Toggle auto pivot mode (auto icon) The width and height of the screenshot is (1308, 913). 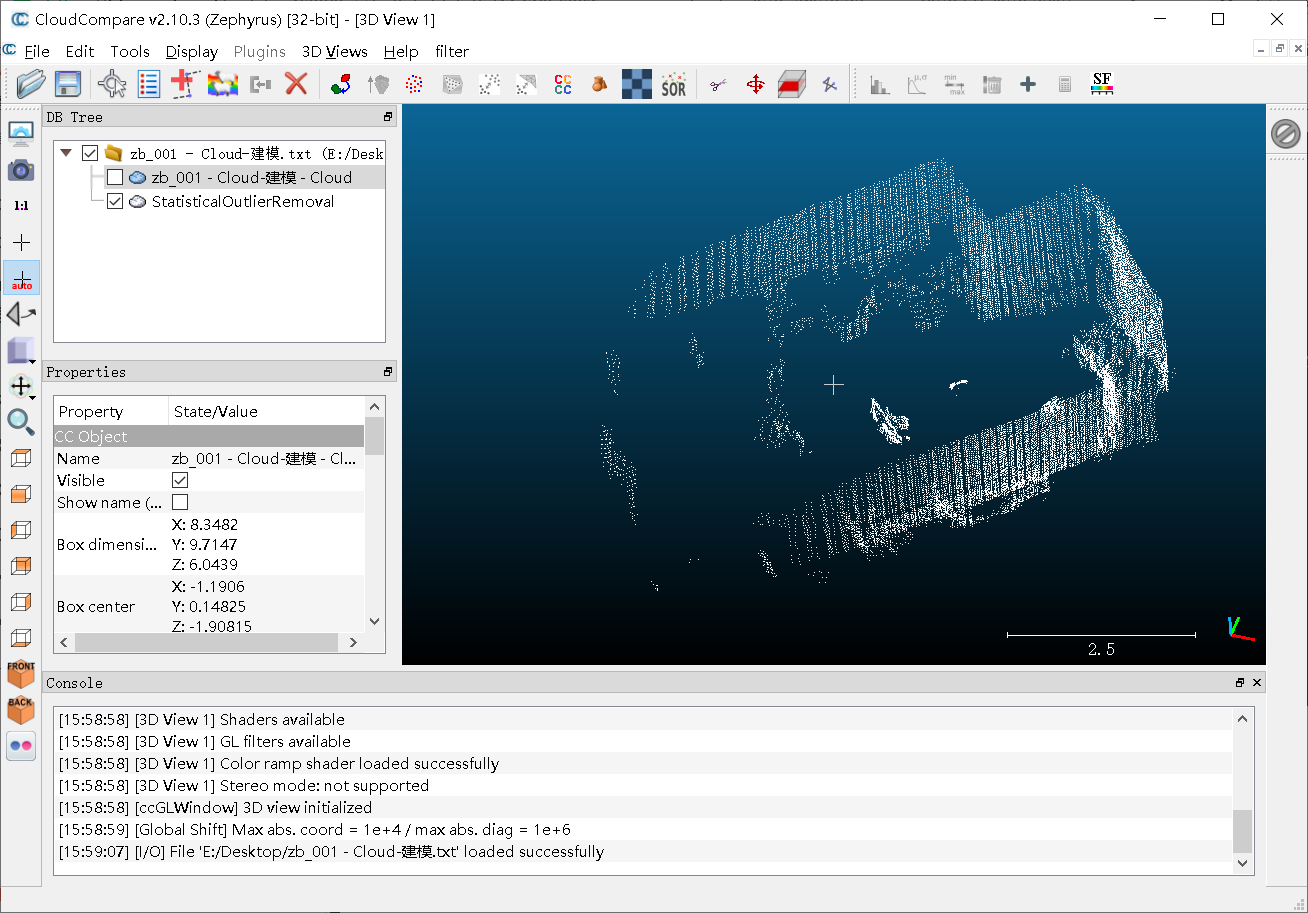21,278
